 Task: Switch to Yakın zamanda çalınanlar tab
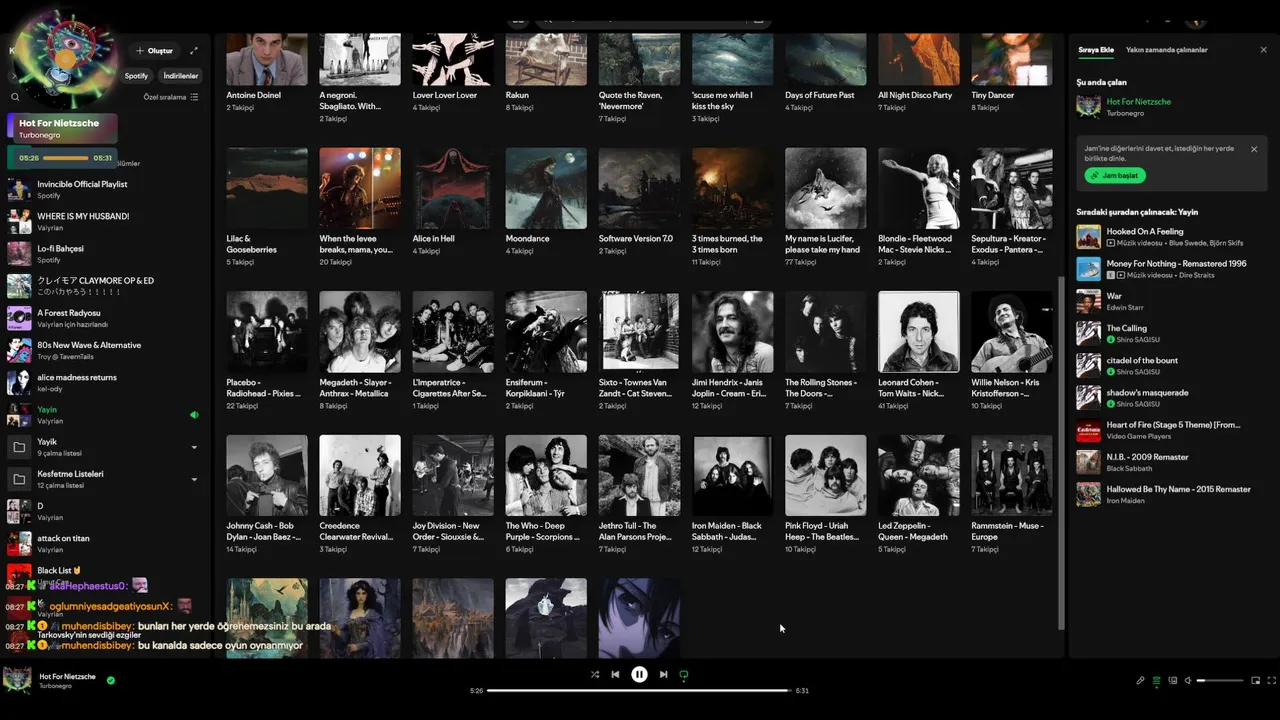click(1167, 50)
